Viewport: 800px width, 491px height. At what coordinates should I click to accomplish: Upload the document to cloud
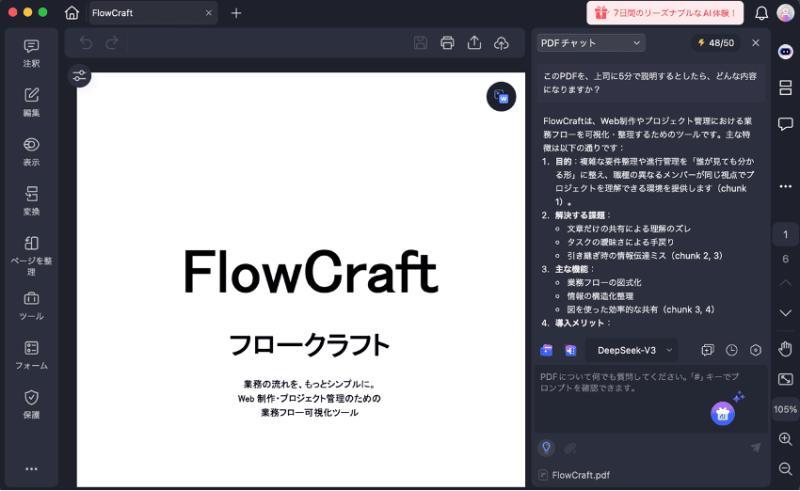click(x=502, y=43)
